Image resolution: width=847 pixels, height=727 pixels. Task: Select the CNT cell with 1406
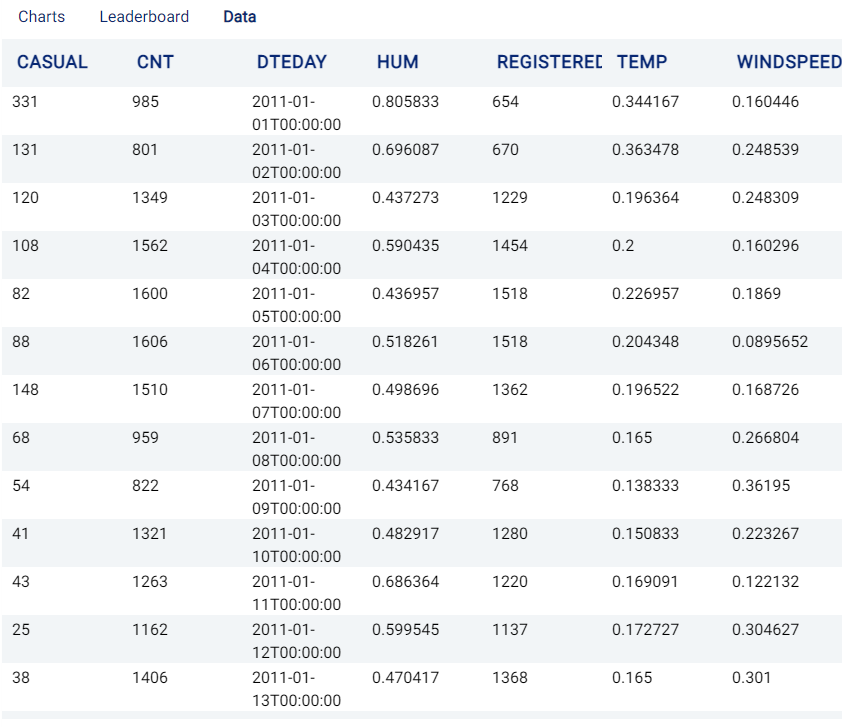point(150,678)
